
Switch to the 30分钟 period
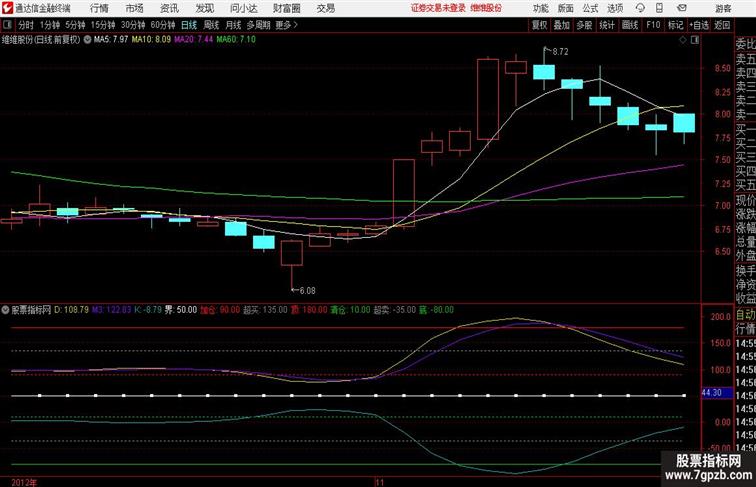point(133,25)
